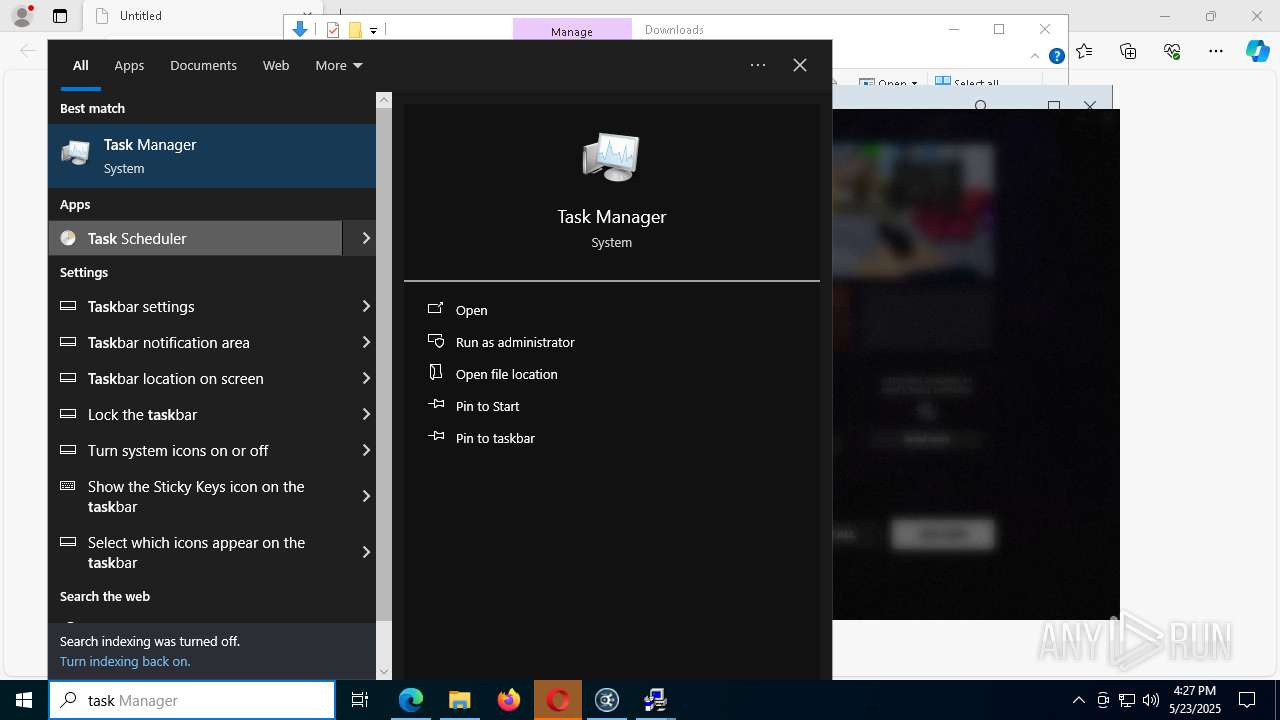The image size is (1280, 720).
Task: Open Taskbar location on screen setting
Action: coord(195,379)
